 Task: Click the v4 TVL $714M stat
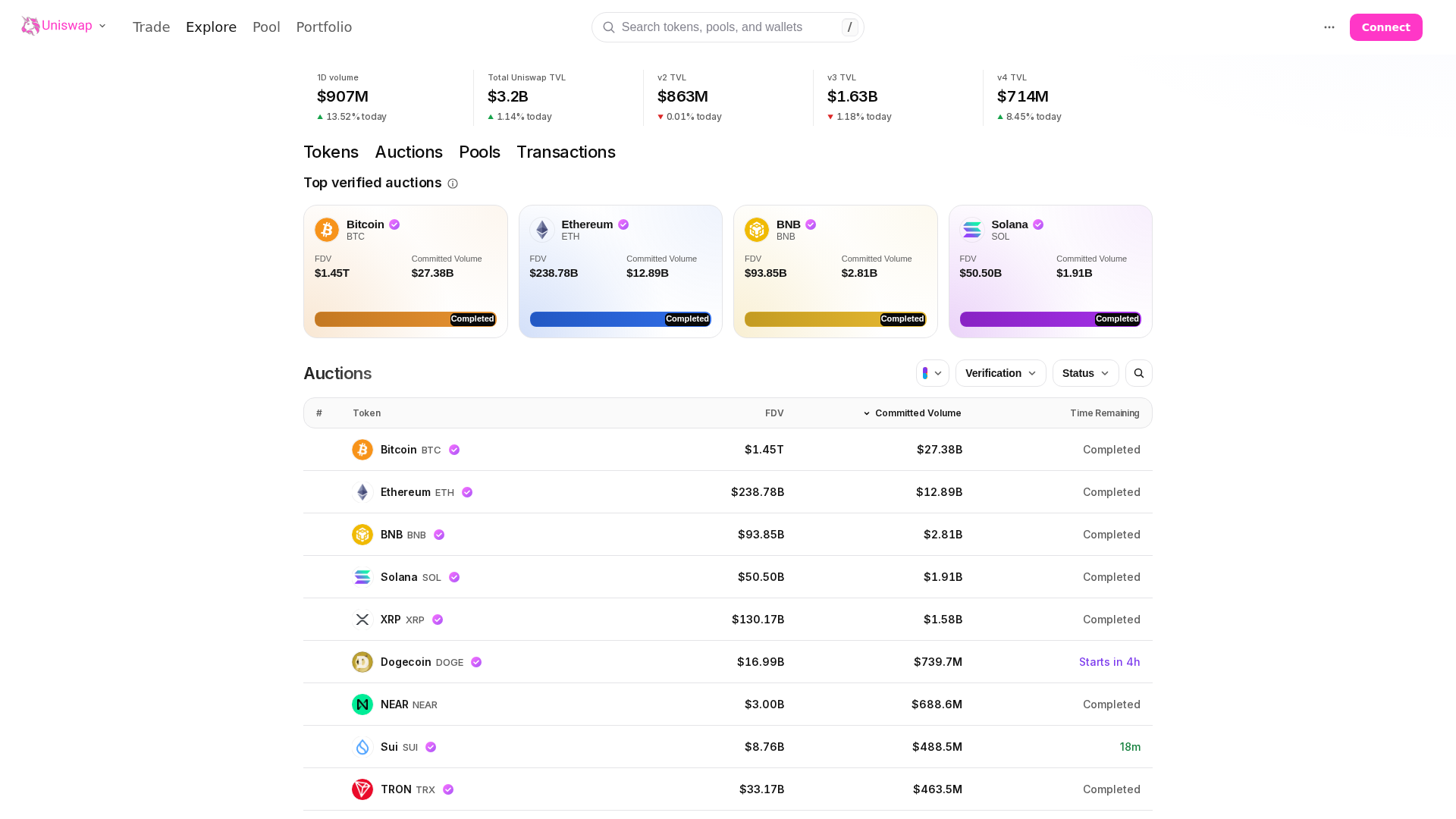point(1029,97)
